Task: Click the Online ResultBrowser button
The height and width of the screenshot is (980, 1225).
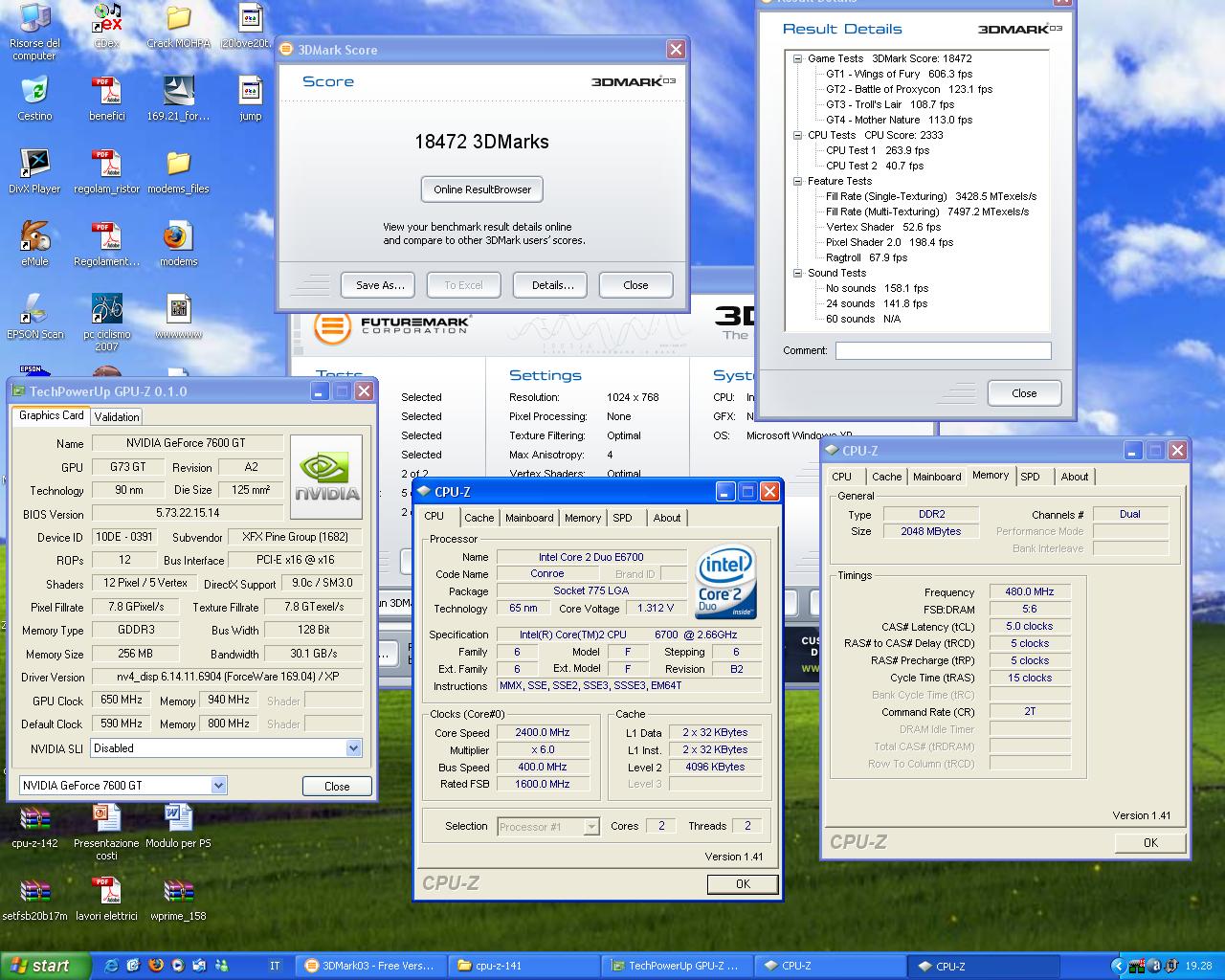Action: point(482,189)
